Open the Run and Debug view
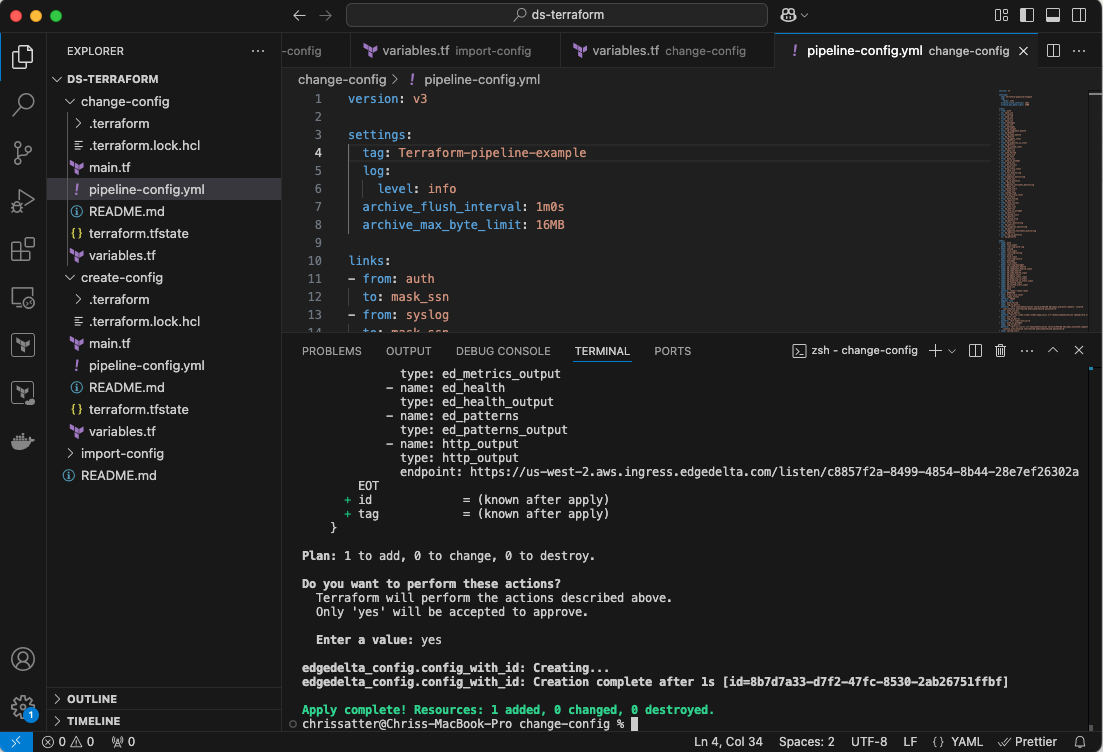This screenshot has width=1103, height=752. [x=23, y=201]
